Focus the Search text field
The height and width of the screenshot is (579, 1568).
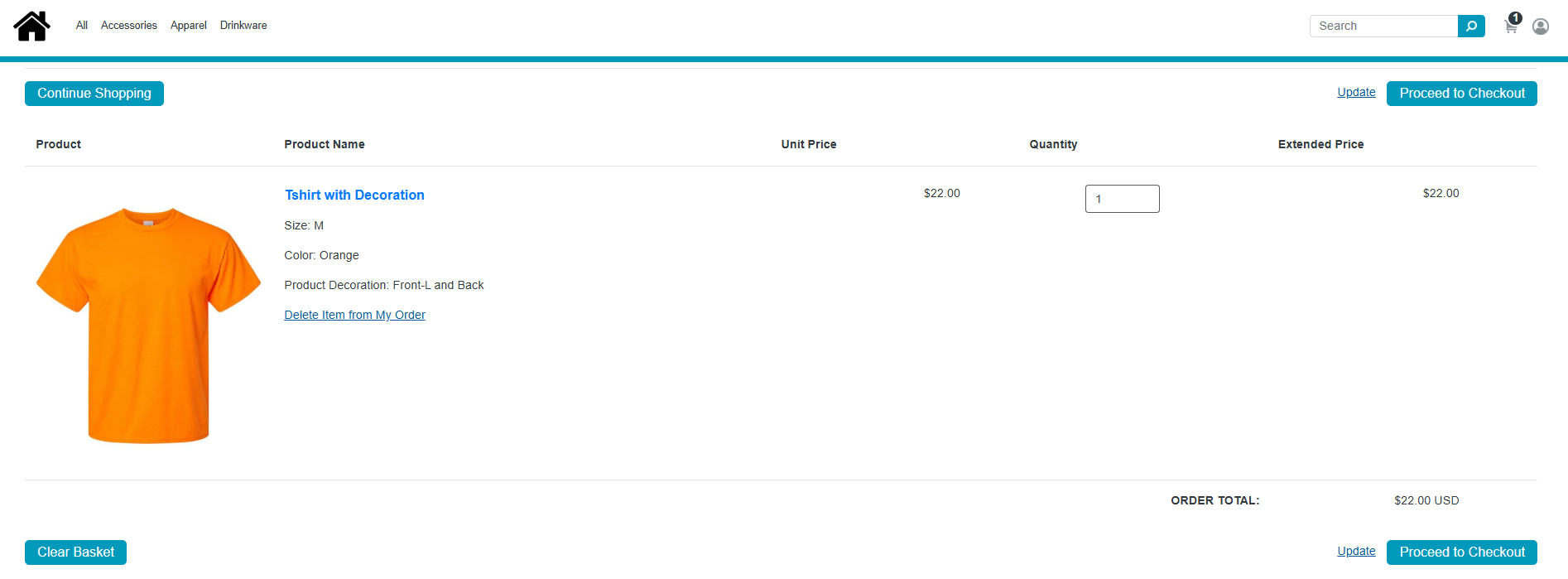(x=1383, y=26)
